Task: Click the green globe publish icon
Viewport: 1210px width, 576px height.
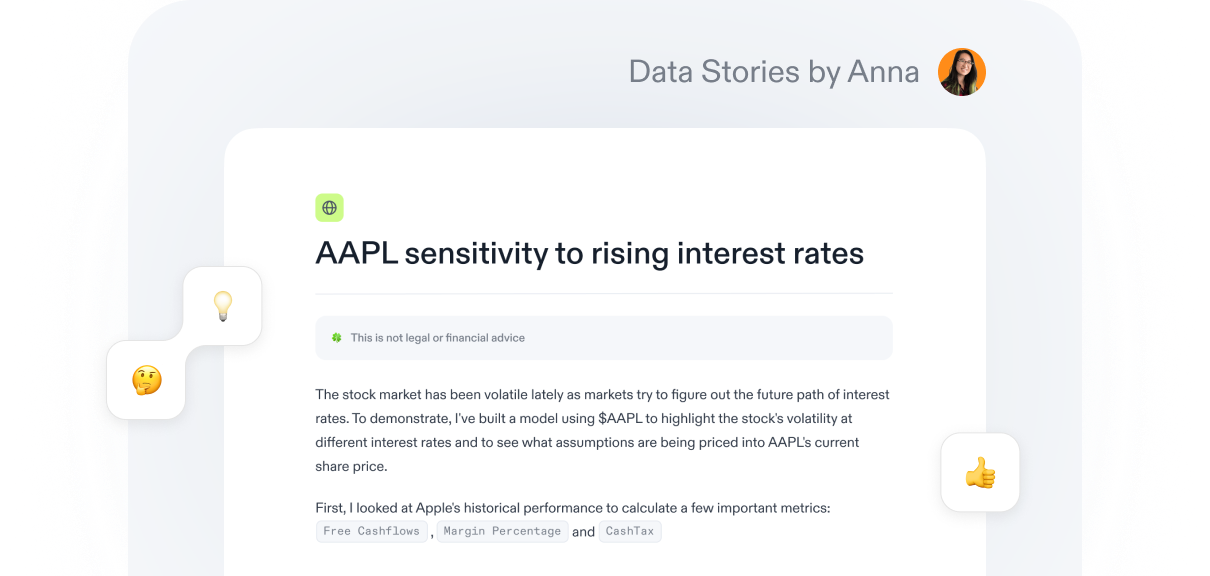Action: (329, 208)
